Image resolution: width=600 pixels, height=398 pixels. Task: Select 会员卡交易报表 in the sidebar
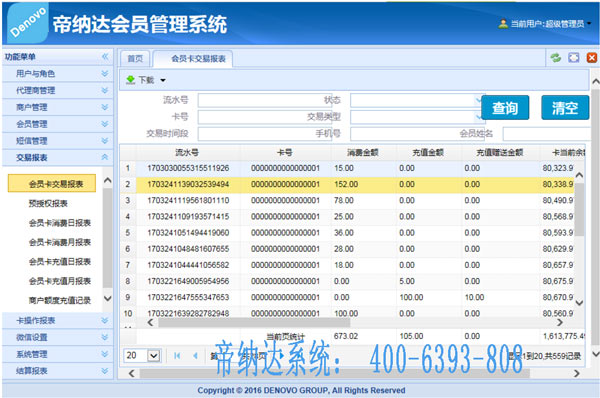click(x=52, y=184)
